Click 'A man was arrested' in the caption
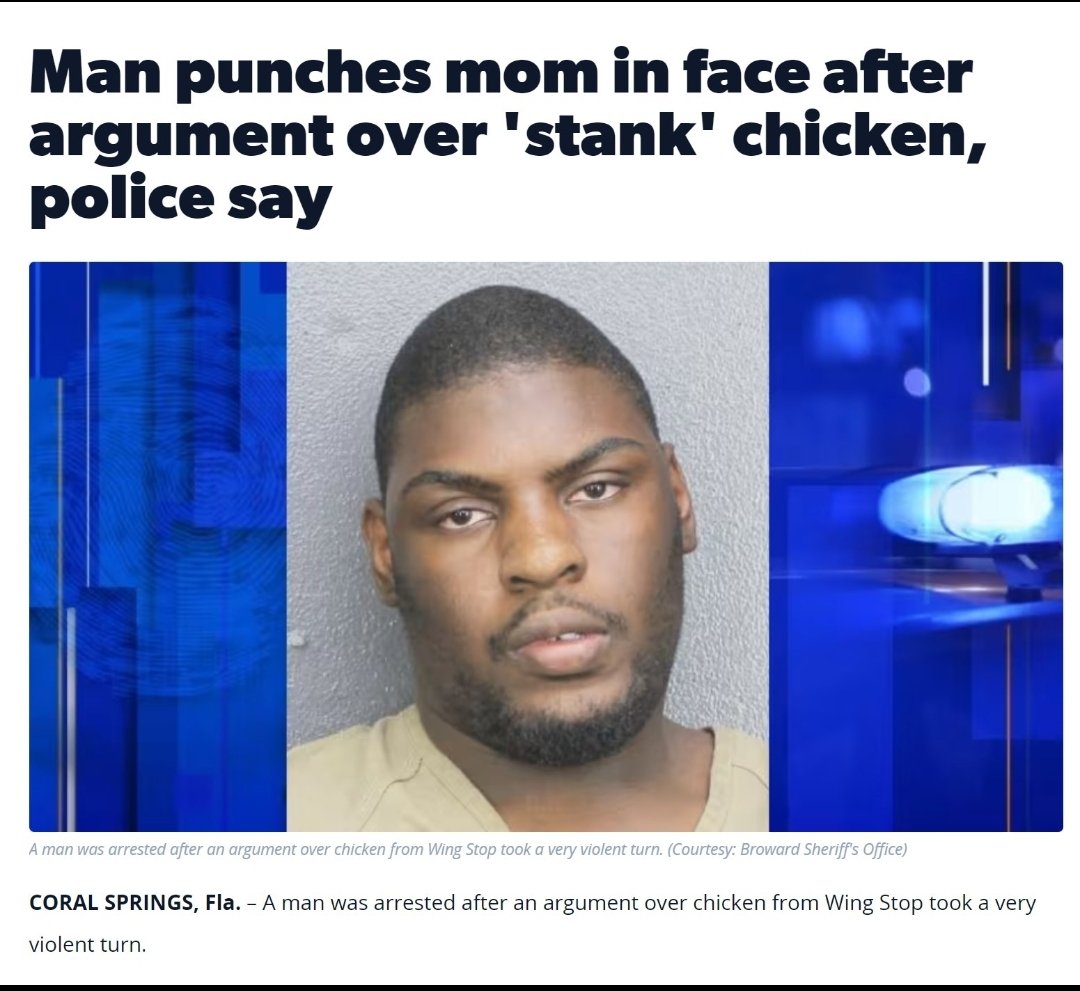This screenshot has width=1080, height=991. [87, 849]
